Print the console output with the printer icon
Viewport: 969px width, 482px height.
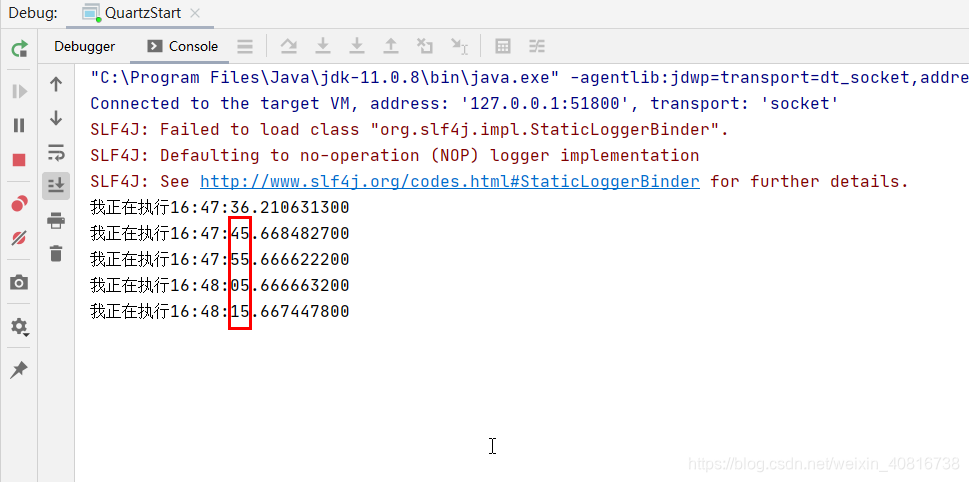(x=56, y=220)
